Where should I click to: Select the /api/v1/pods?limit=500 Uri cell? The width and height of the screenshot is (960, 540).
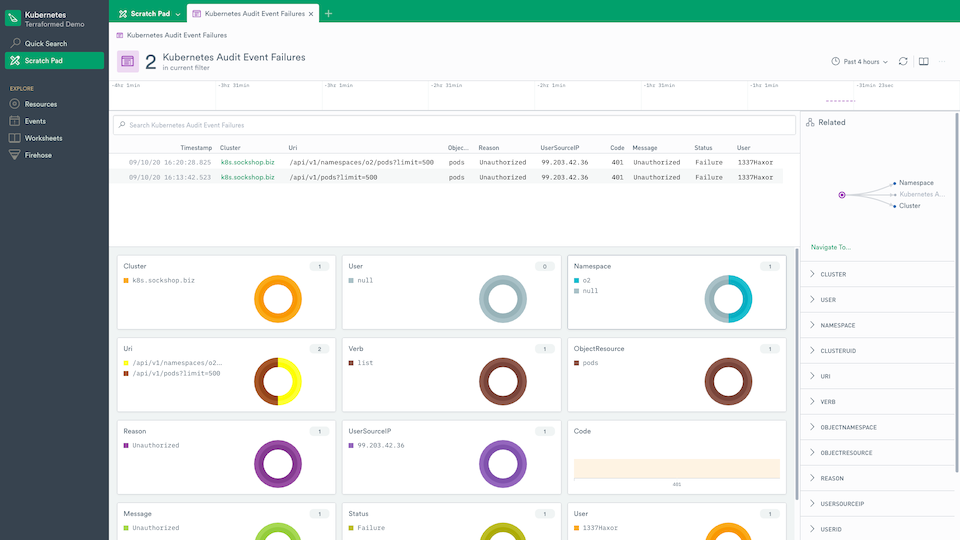(333, 178)
